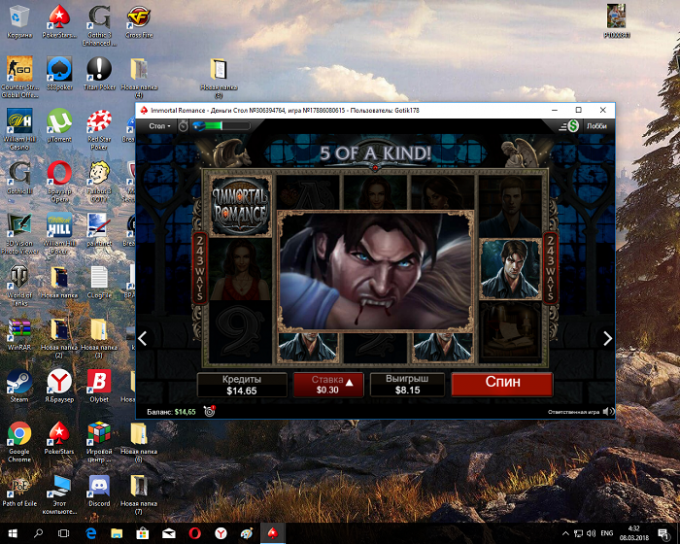Open Gothic III desktop shortcut
The image size is (680, 544).
(20, 178)
